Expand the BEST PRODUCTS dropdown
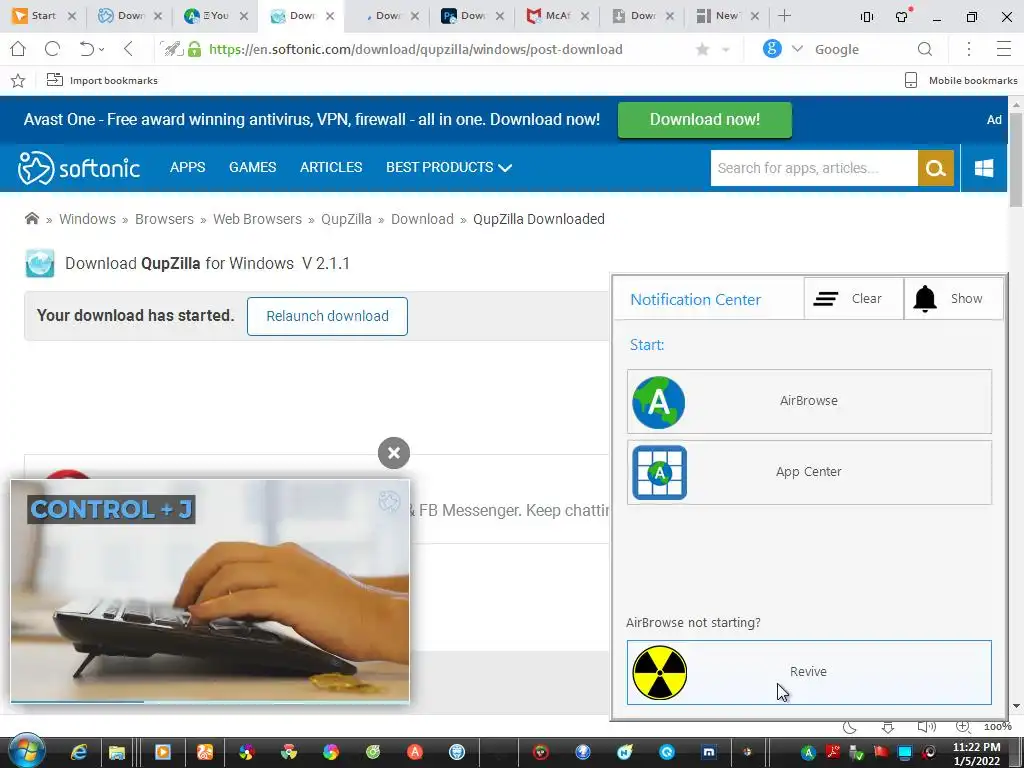 click(x=449, y=167)
